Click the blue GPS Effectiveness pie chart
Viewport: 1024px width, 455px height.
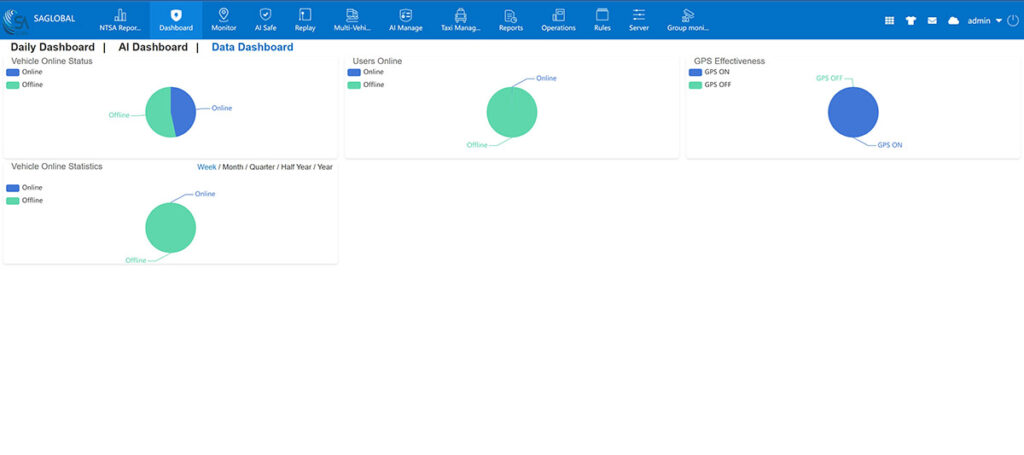pyautogui.click(x=853, y=112)
